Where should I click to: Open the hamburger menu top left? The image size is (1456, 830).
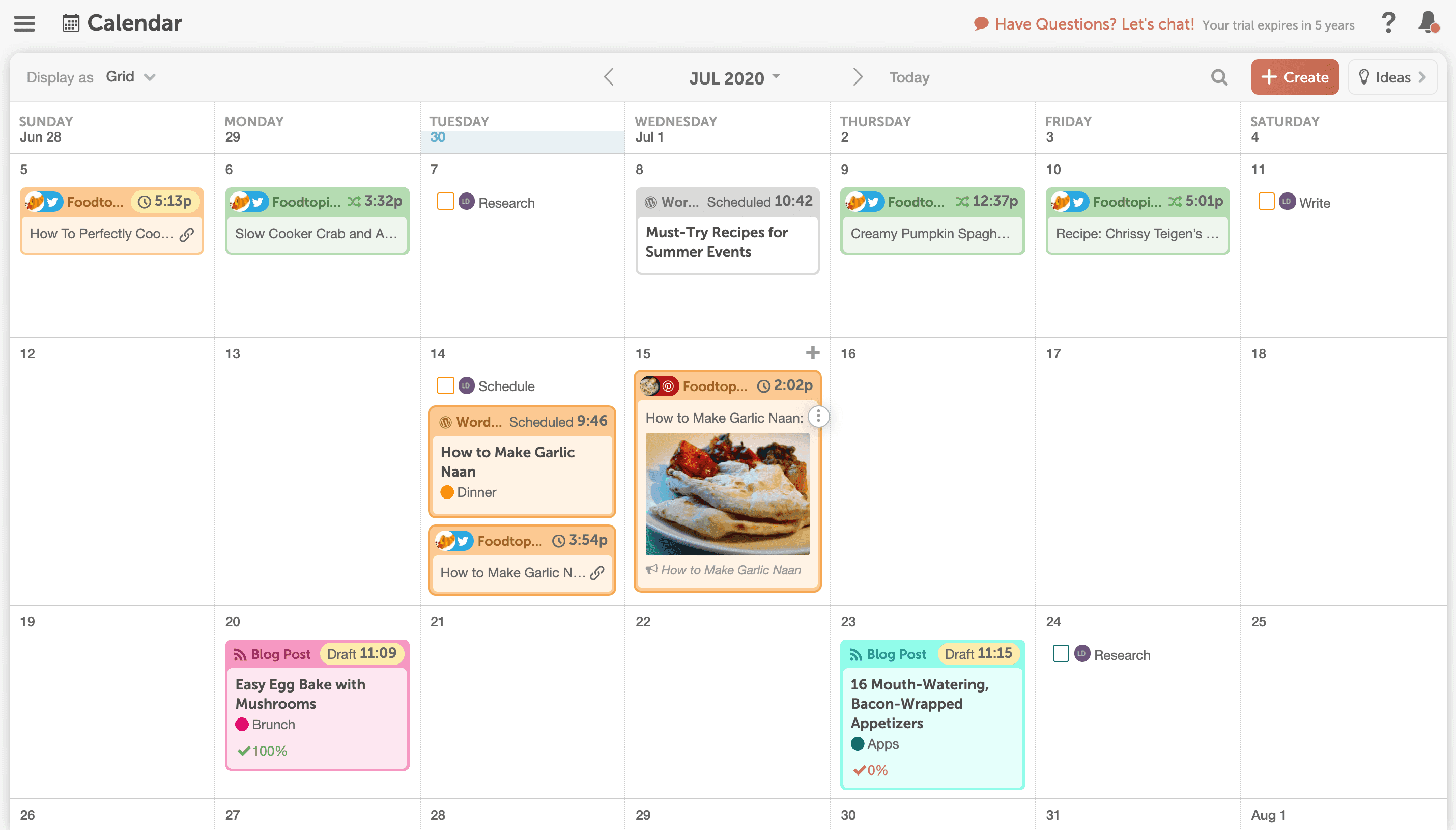coord(25,22)
